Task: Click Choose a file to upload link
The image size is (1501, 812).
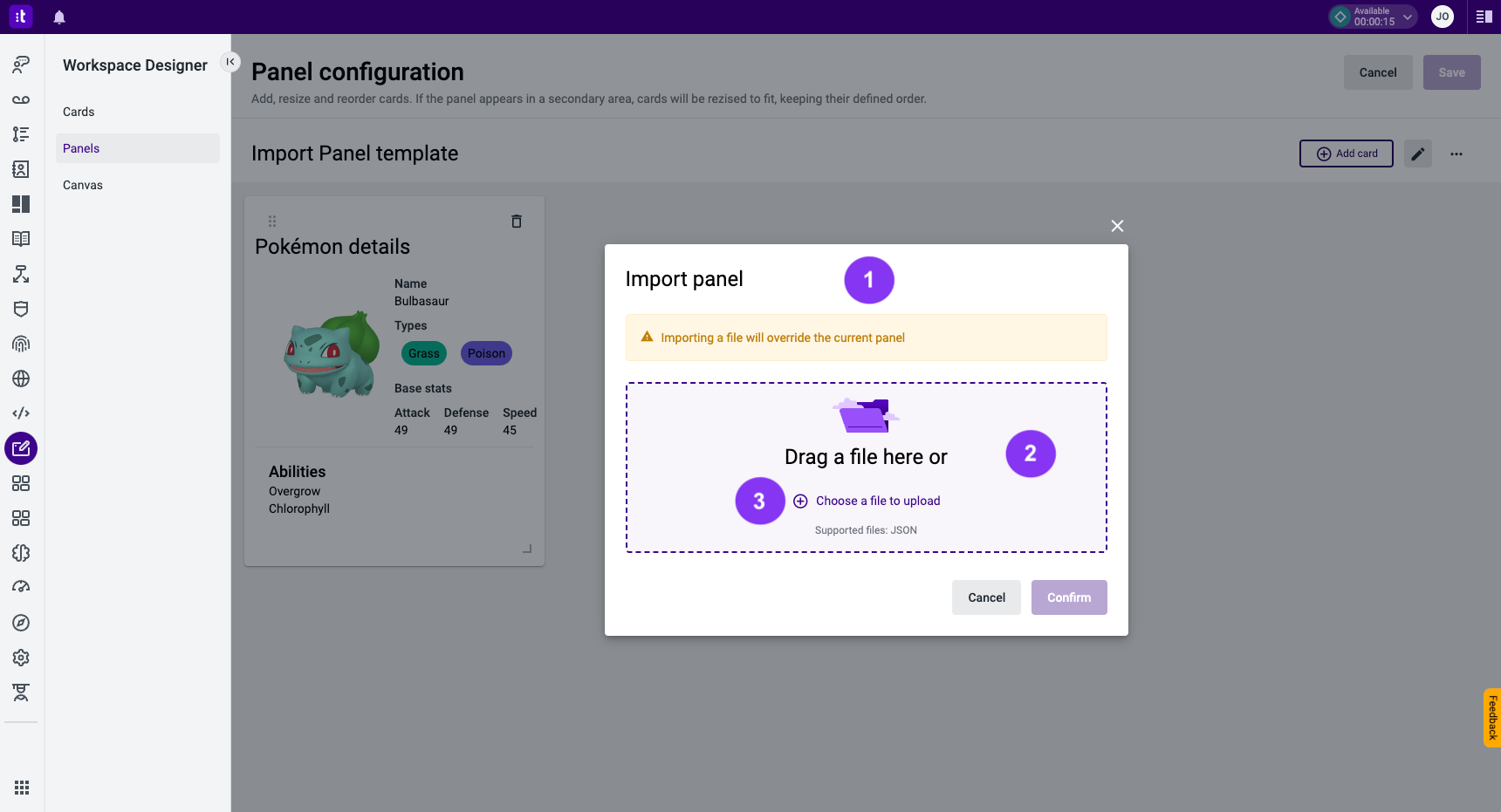Action: pyautogui.click(x=867, y=501)
